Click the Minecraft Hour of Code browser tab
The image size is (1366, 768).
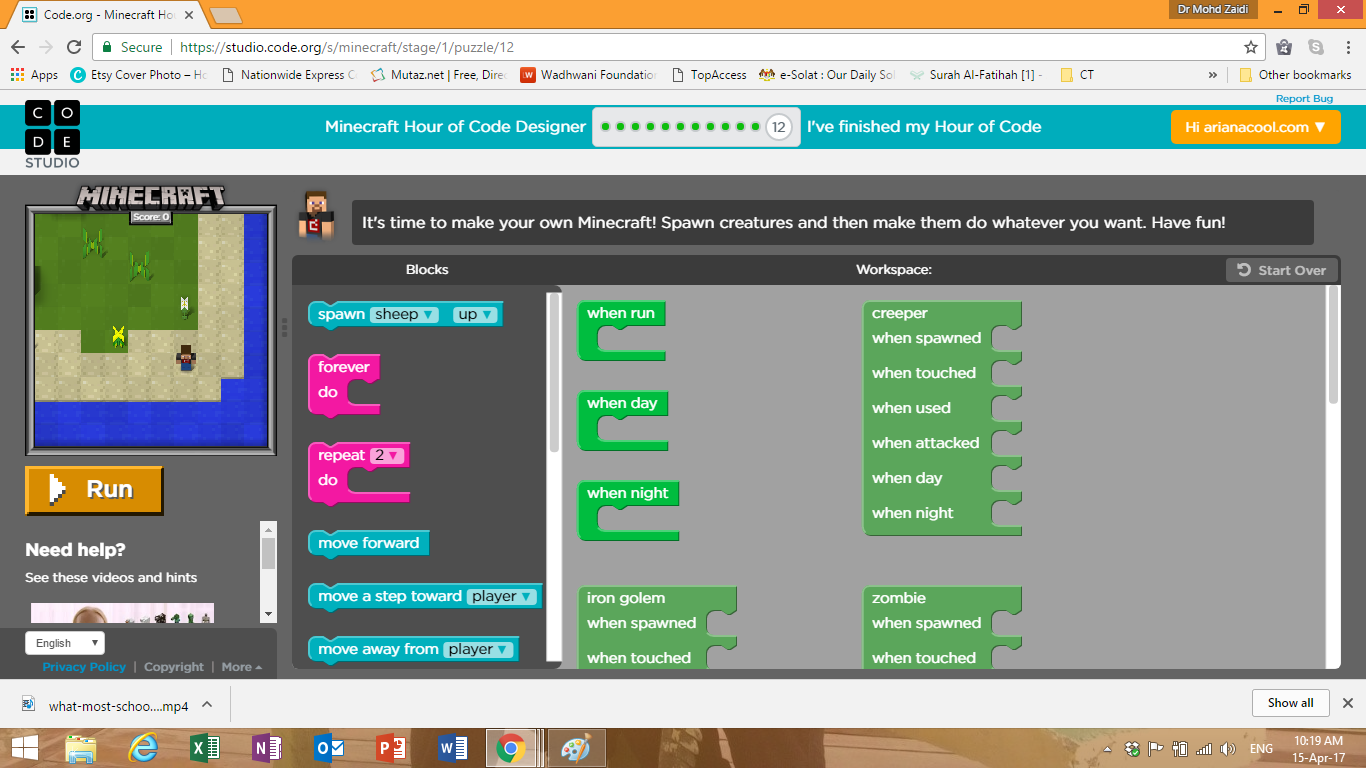tap(107, 15)
